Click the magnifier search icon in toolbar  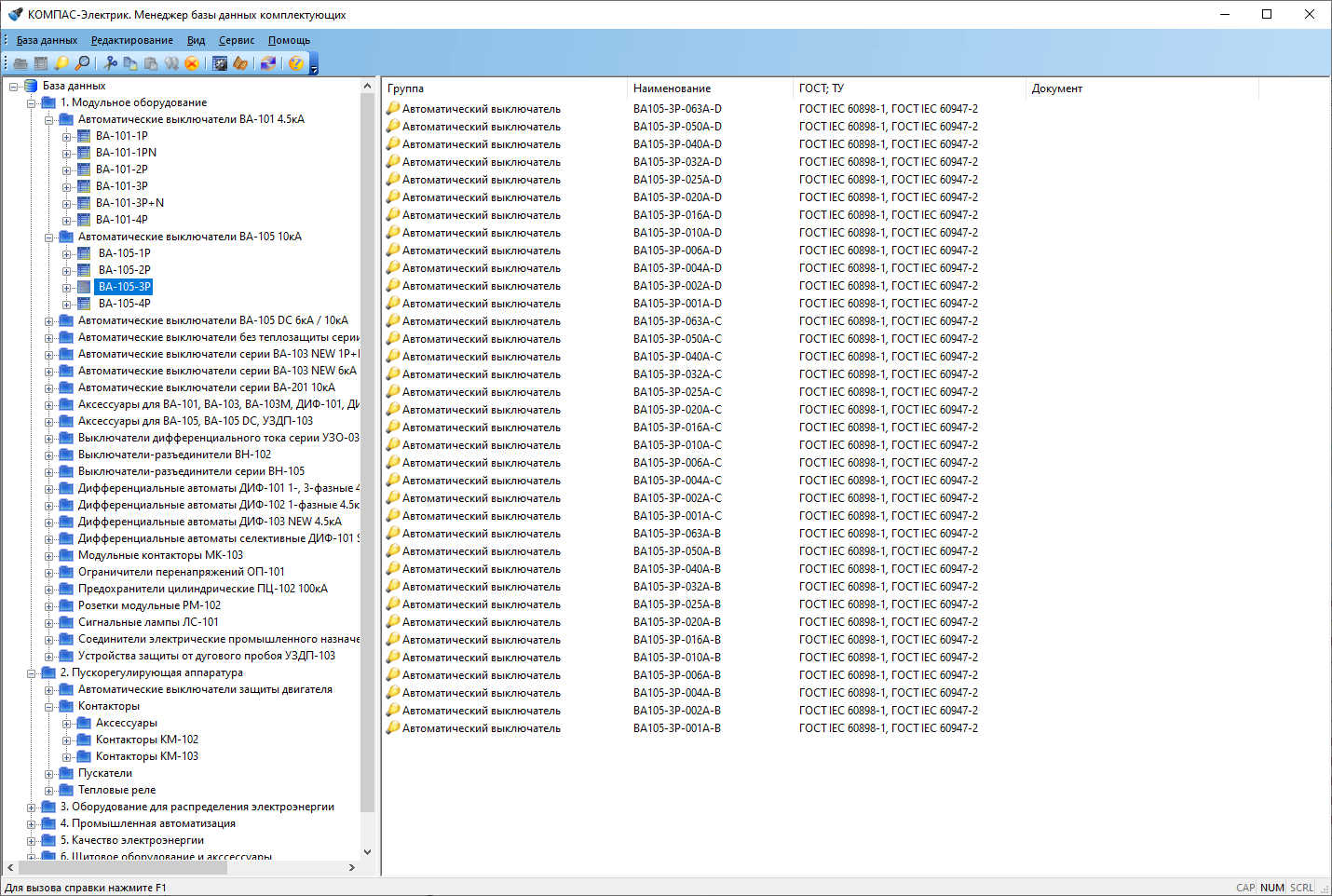click(x=83, y=63)
